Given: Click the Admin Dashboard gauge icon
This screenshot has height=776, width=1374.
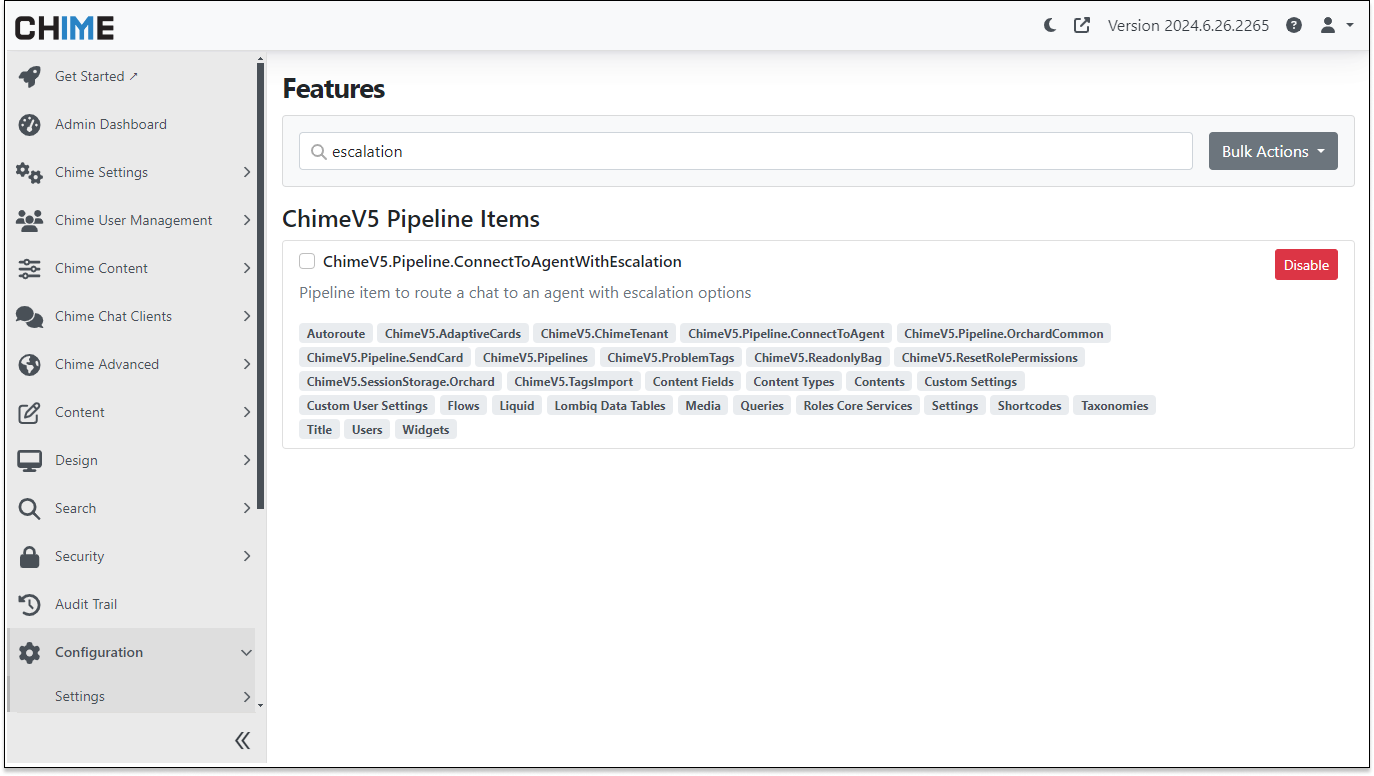Looking at the screenshot, I should (30, 124).
